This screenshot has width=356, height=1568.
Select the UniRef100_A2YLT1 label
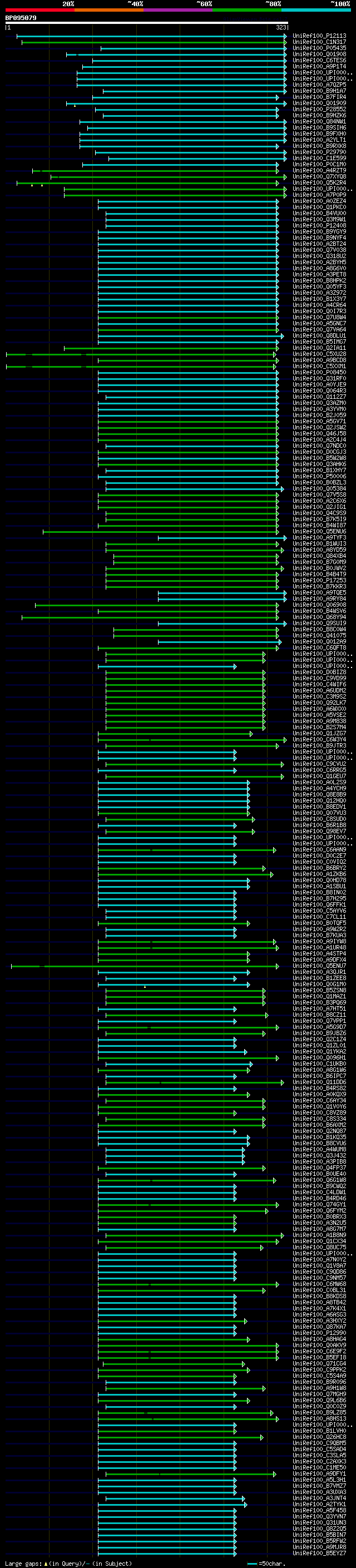pyautogui.click(x=319, y=140)
